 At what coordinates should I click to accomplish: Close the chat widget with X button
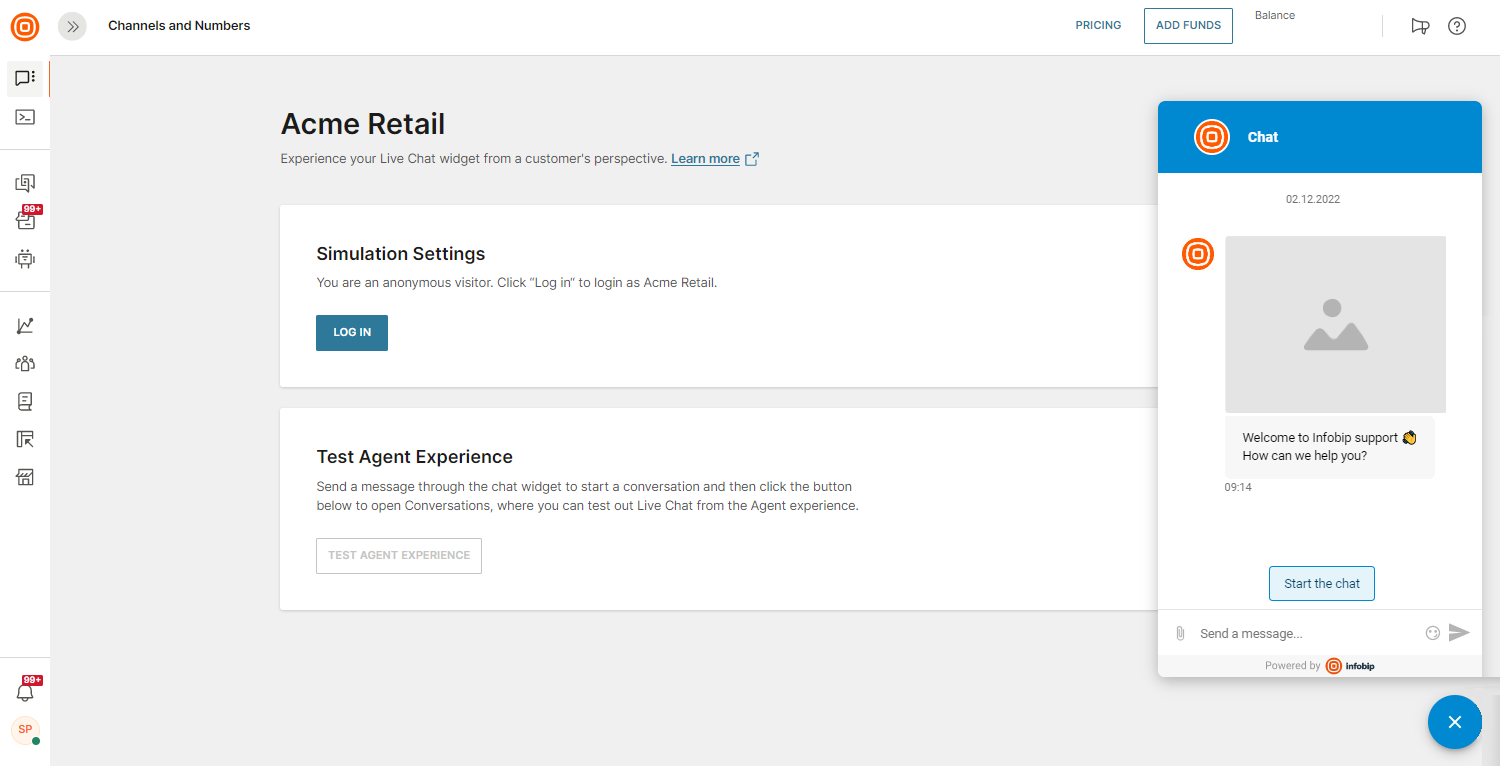tap(1454, 722)
